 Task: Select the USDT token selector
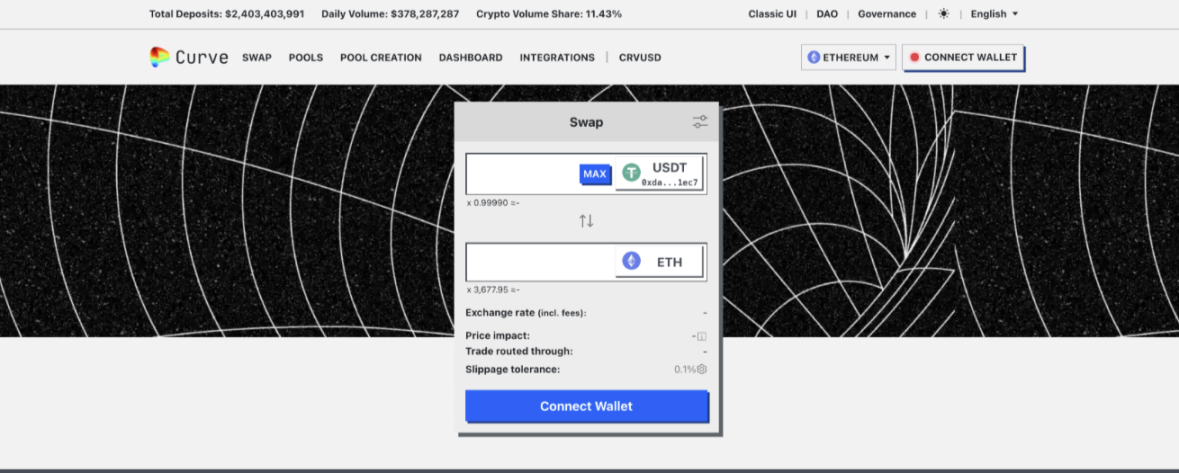660,173
